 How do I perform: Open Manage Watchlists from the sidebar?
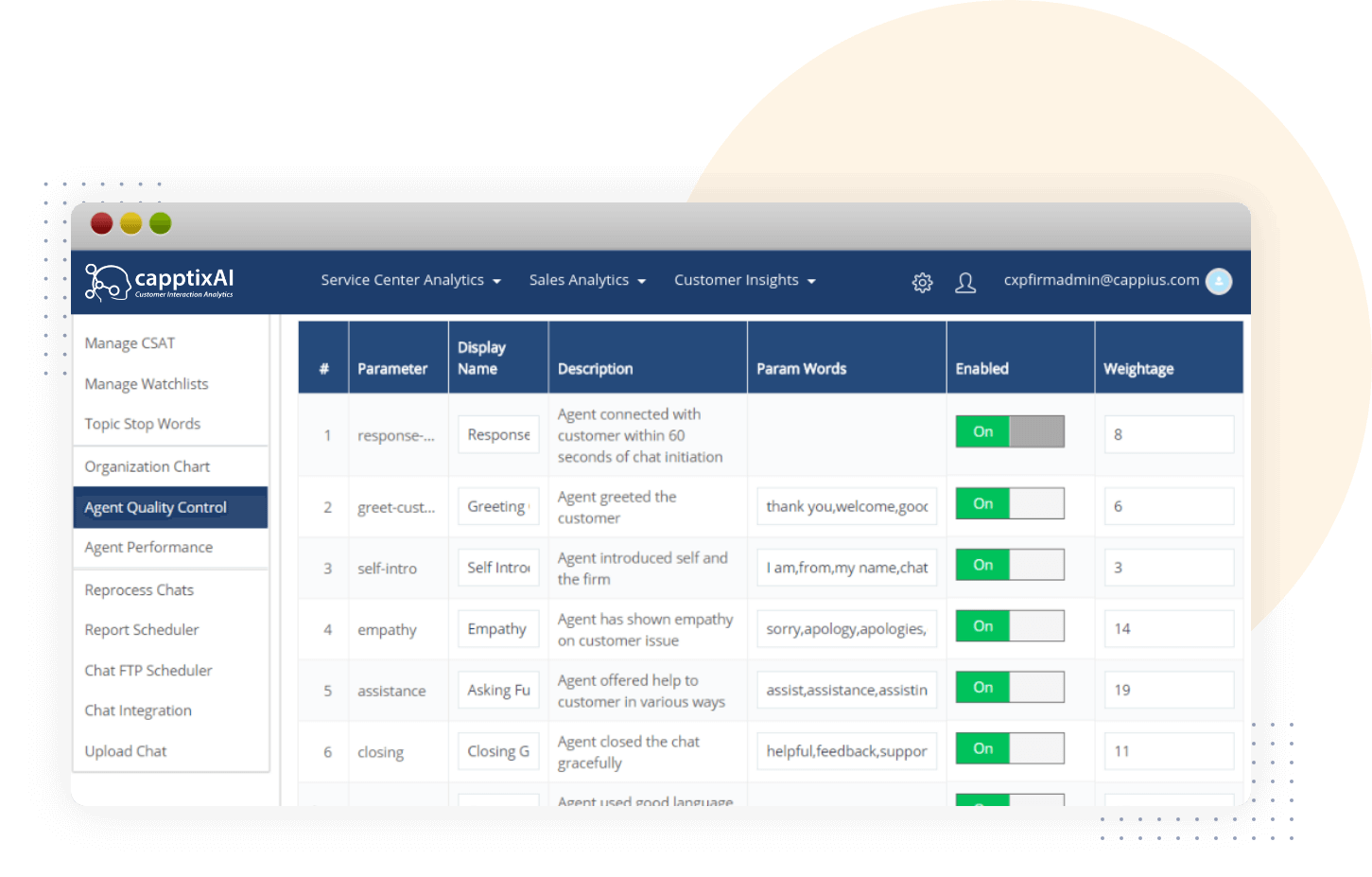coord(147,384)
